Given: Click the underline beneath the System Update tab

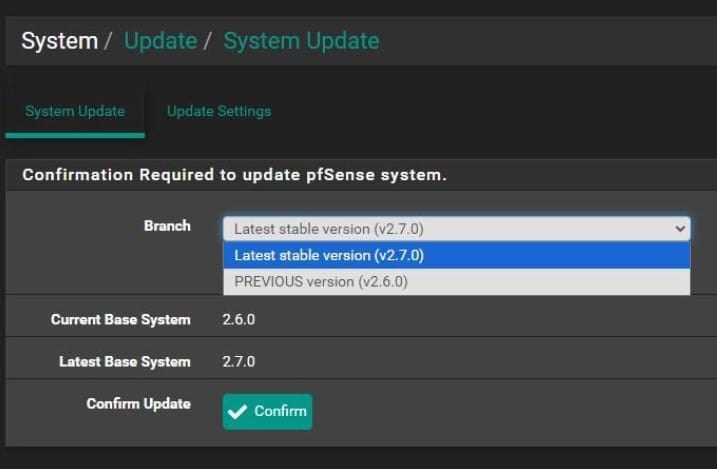Looking at the screenshot, I should click(x=75, y=135).
